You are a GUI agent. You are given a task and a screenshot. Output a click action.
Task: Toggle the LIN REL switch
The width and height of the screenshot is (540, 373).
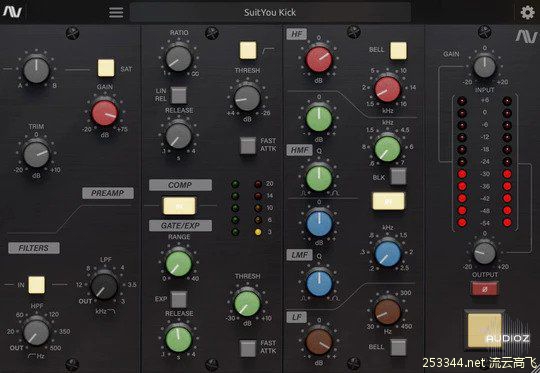(x=179, y=95)
